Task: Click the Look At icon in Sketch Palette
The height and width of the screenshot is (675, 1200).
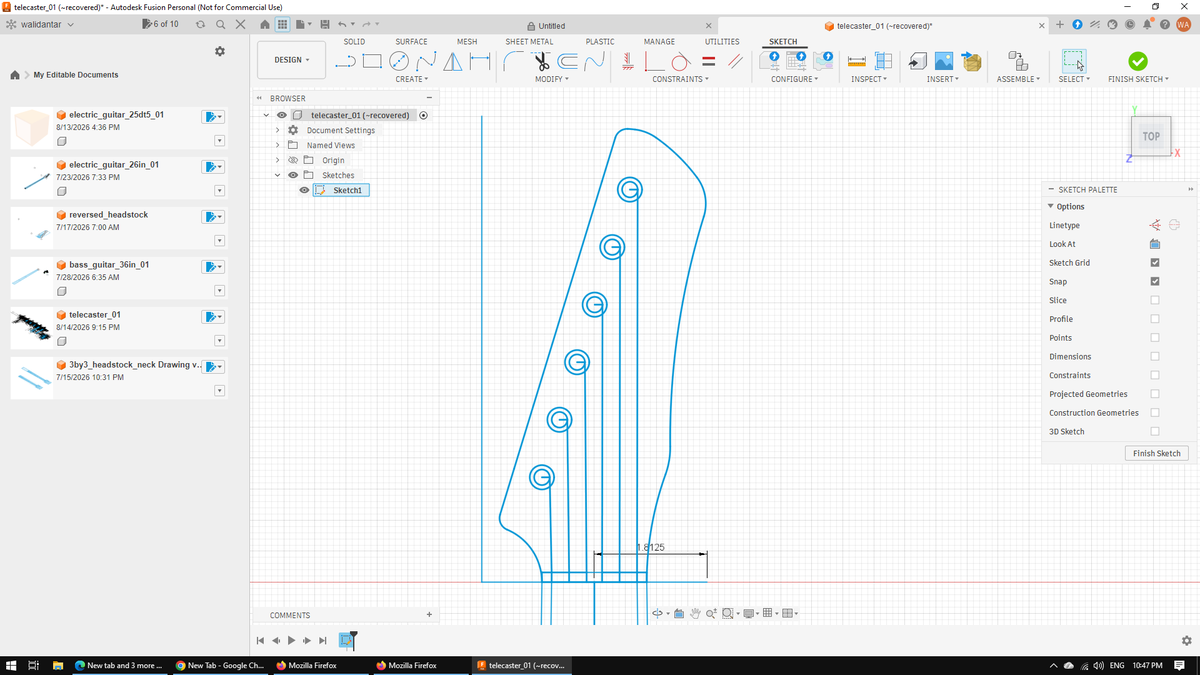Action: [x=1154, y=244]
